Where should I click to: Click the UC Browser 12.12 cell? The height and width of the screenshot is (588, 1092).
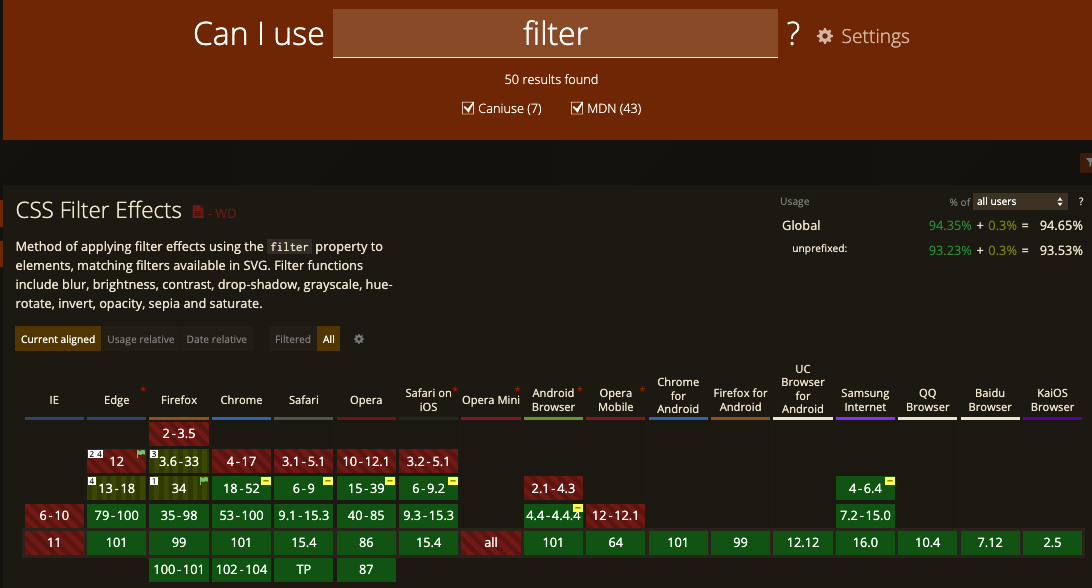pos(803,543)
